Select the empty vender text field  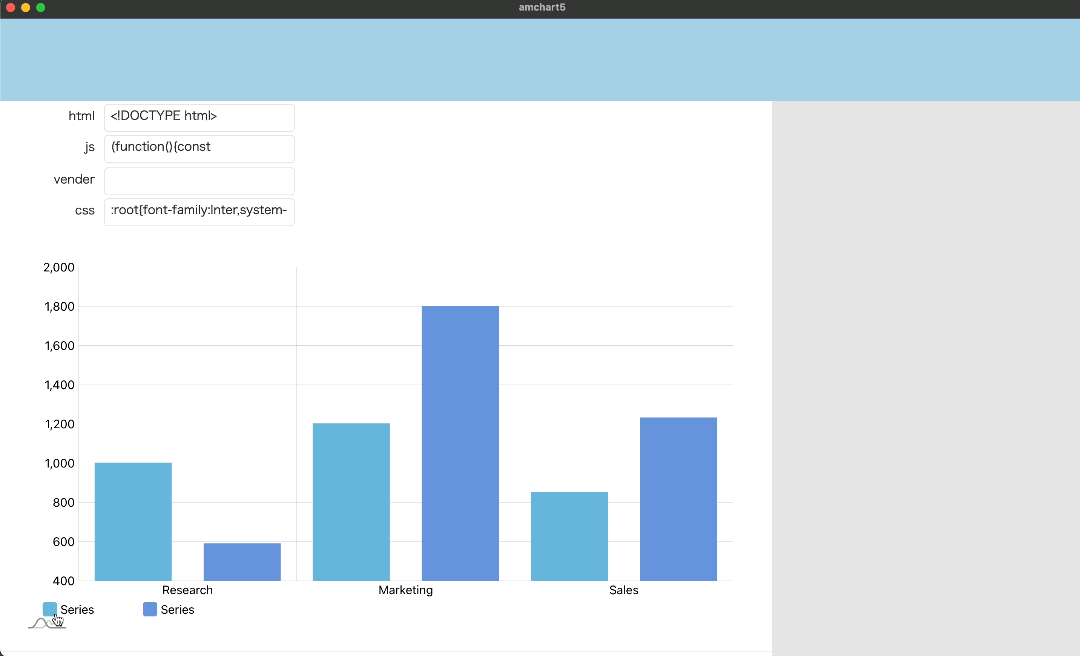(x=199, y=180)
